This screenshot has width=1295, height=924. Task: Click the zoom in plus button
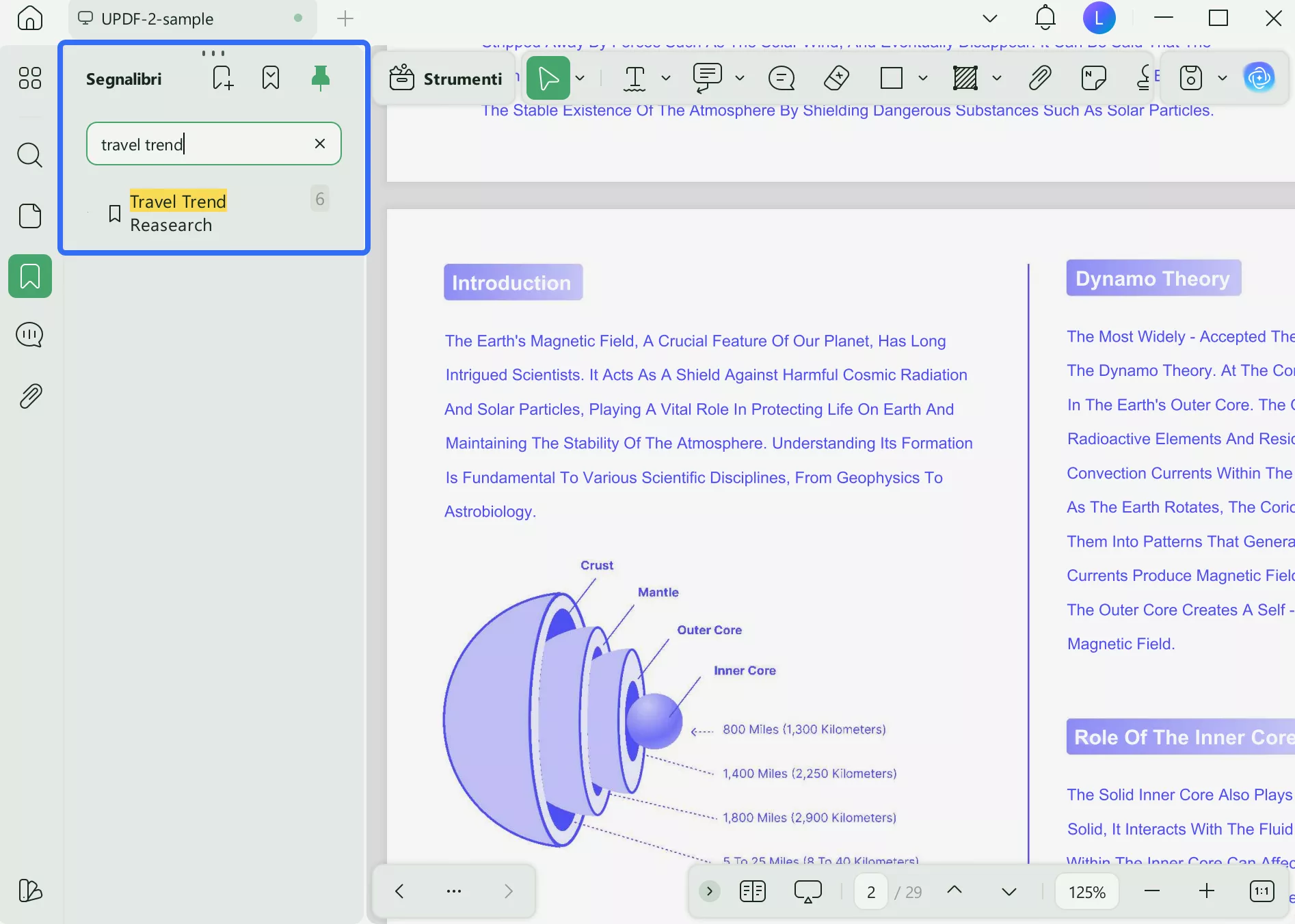pyautogui.click(x=1207, y=891)
